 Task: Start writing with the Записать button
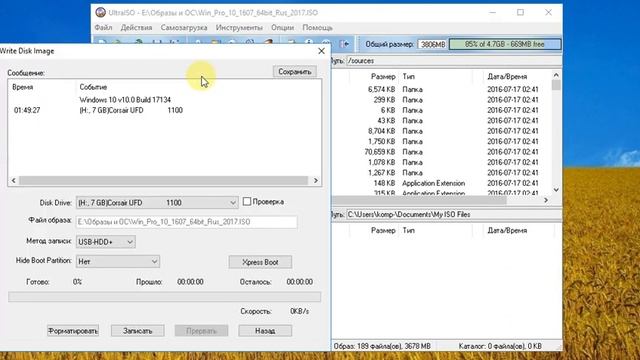[138, 331]
